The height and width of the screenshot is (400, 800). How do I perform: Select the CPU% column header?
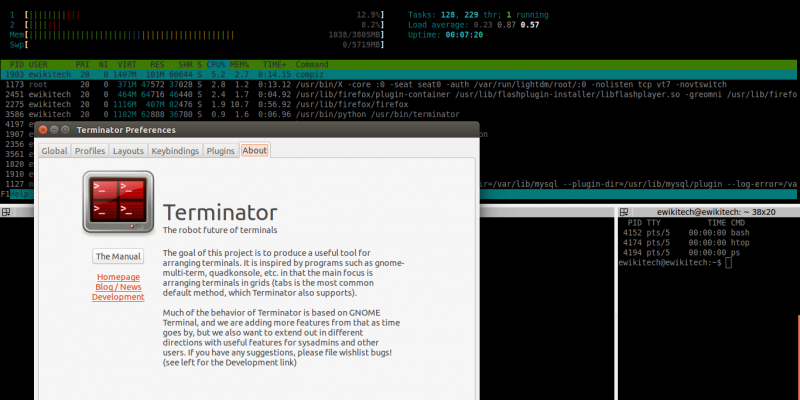tap(216, 64)
